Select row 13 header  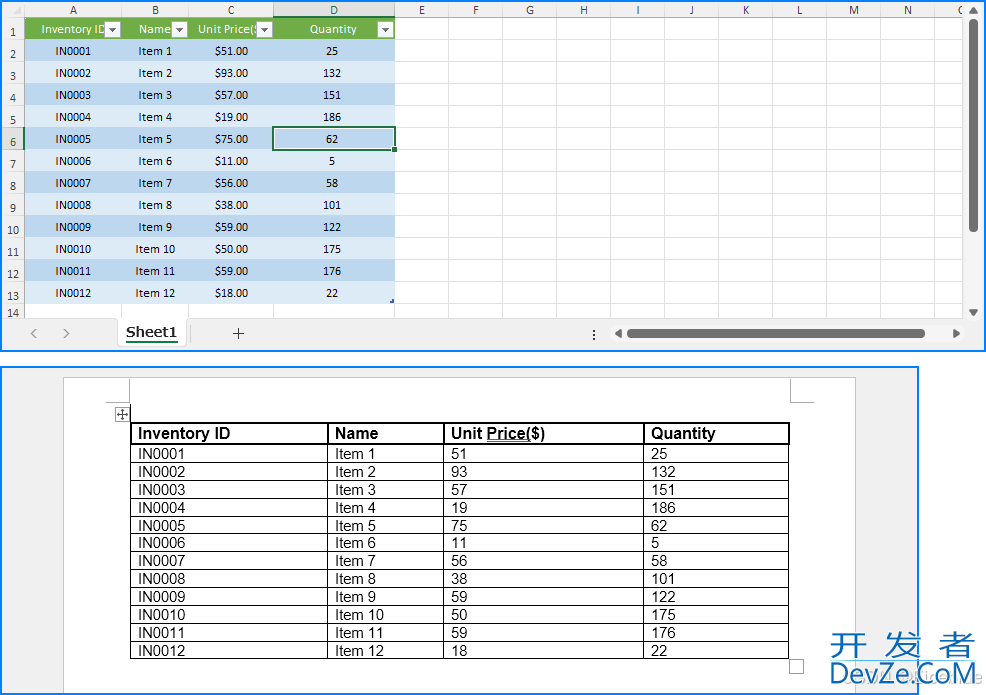13,295
